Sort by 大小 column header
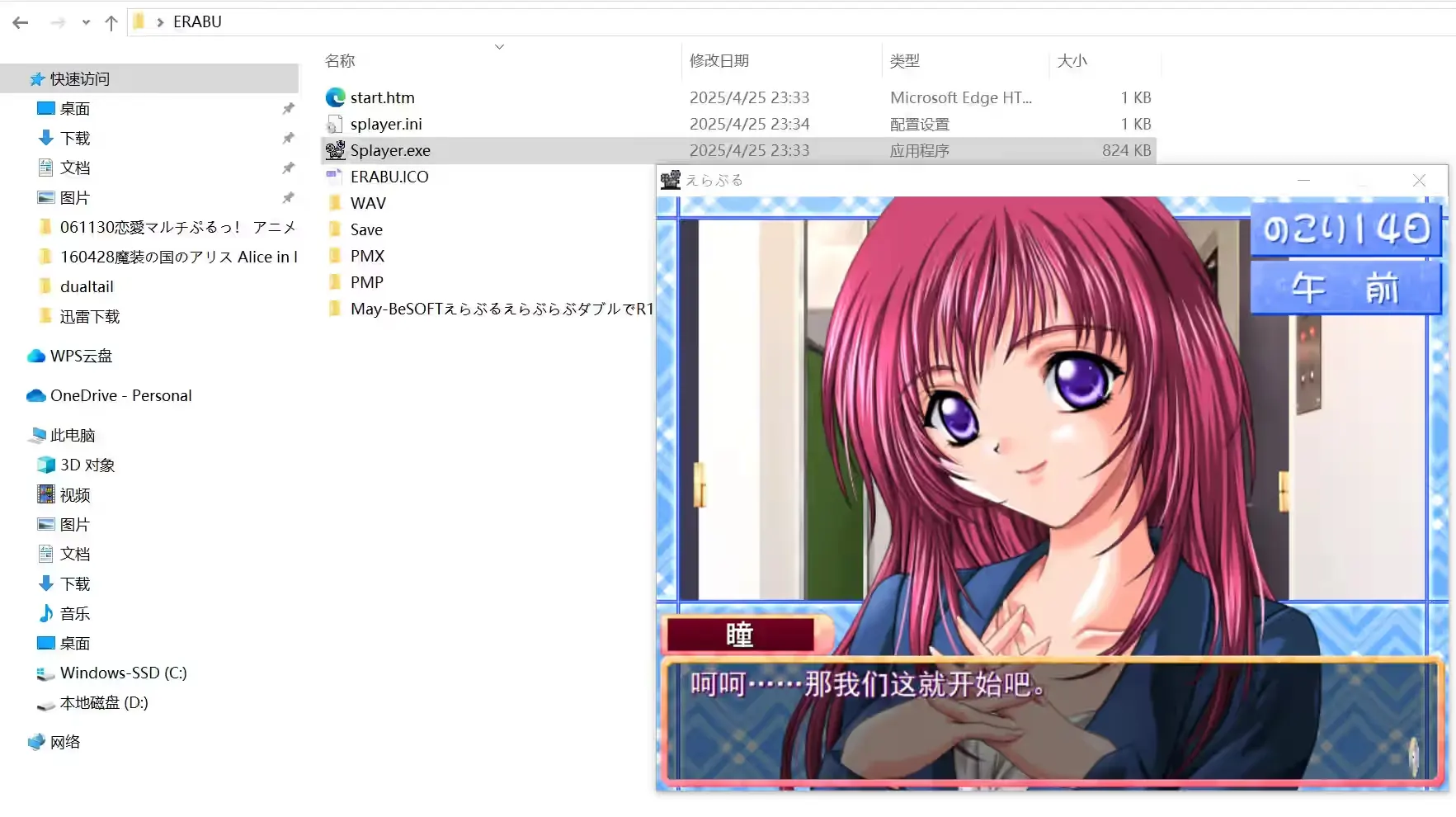The image size is (1456, 817). click(1072, 61)
